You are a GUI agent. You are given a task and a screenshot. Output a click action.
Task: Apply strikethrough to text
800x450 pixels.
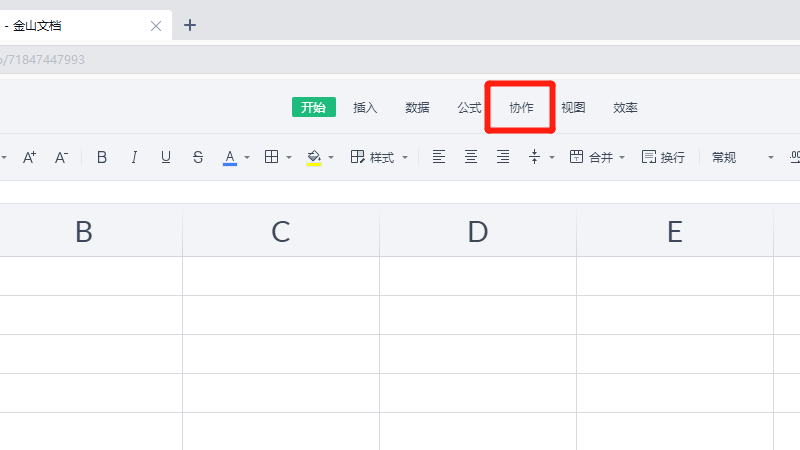click(x=198, y=157)
